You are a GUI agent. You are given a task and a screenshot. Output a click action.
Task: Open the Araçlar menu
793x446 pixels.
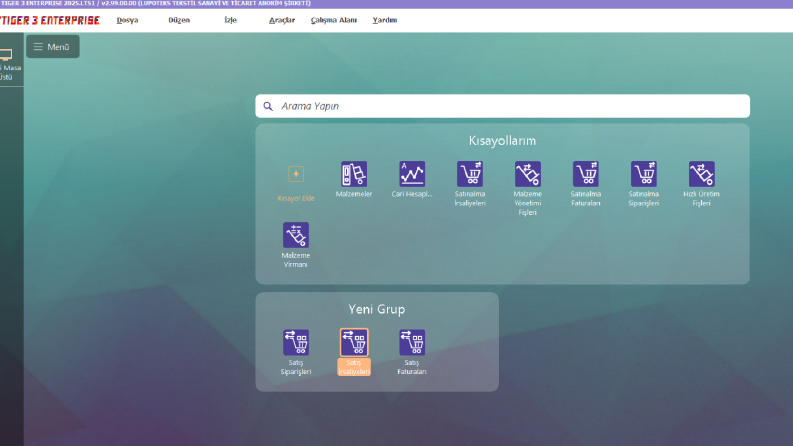coord(282,20)
